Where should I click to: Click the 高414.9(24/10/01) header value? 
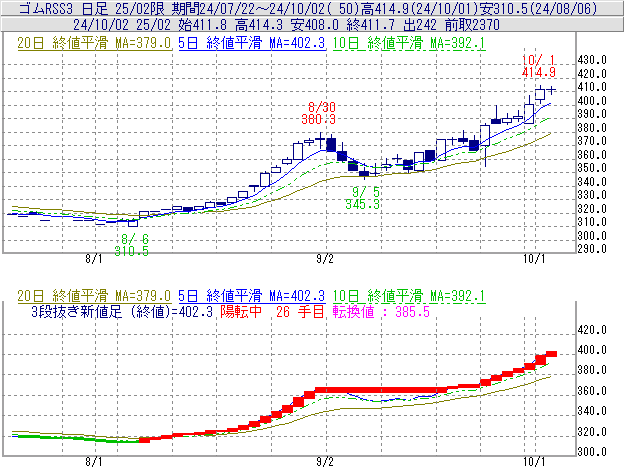pyautogui.click(x=422, y=8)
